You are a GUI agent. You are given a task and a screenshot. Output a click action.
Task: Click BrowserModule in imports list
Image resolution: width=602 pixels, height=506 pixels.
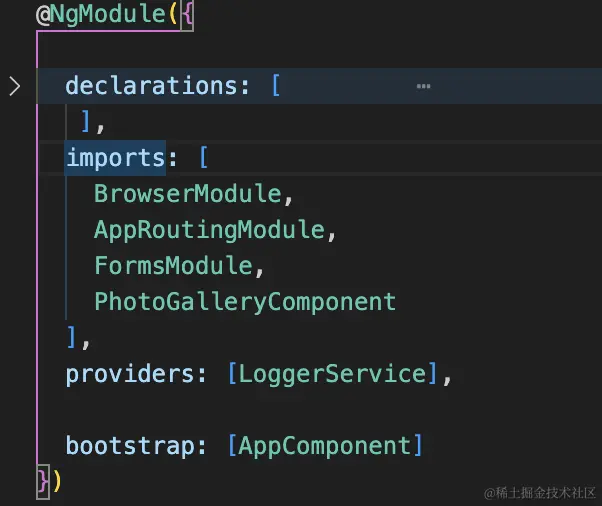click(188, 193)
